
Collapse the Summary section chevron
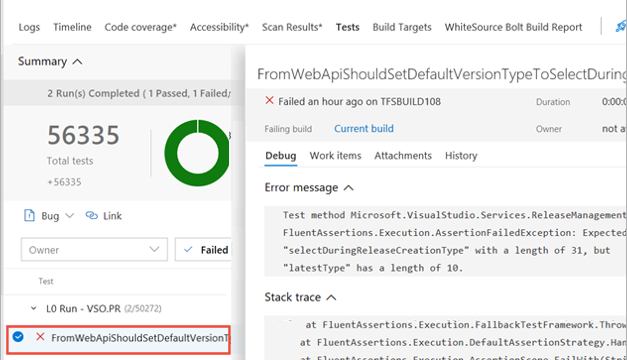(x=78, y=62)
